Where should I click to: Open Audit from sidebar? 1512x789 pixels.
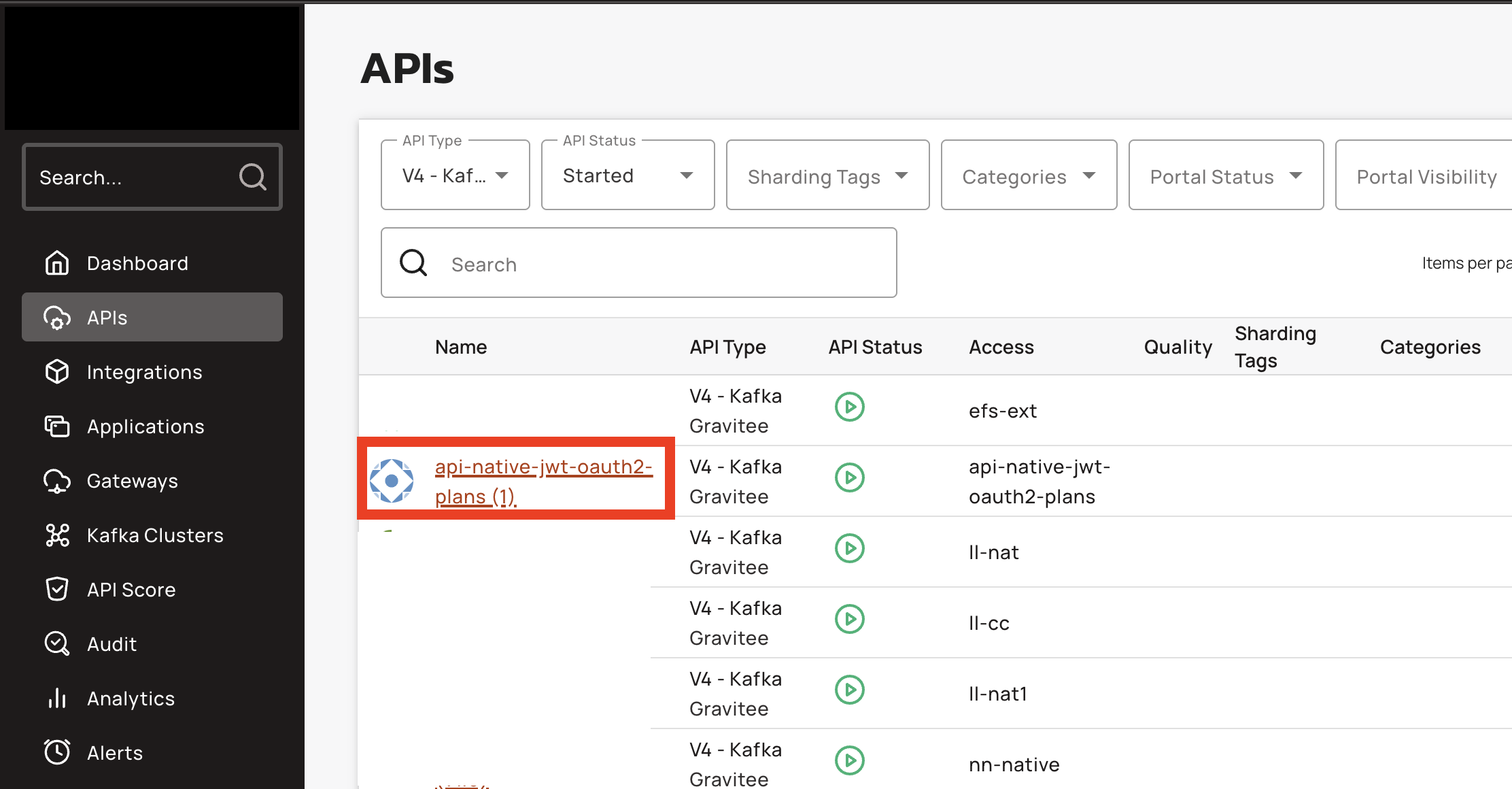(x=111, y=644)
